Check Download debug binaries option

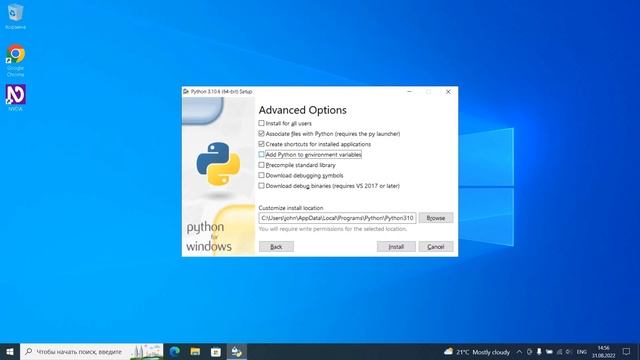tap(261, 186)
